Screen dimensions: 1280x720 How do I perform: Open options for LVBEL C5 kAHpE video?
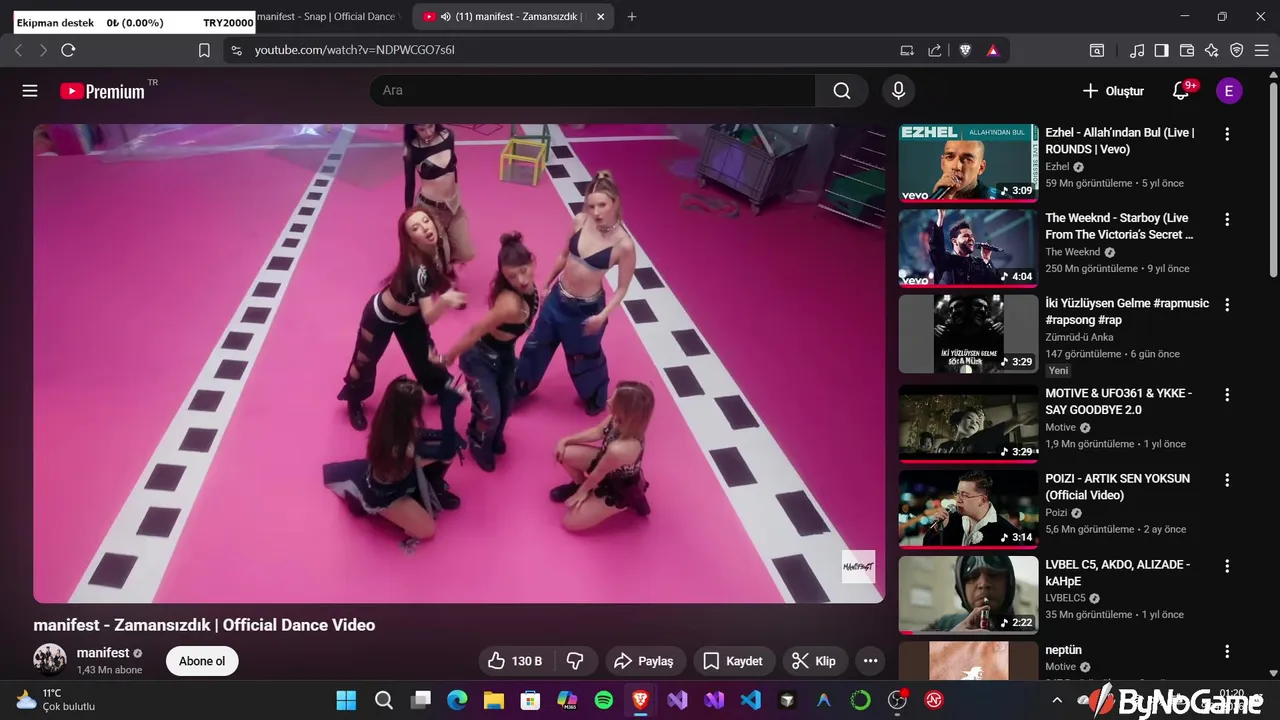pyautogui.click(x=1227, y=566)
